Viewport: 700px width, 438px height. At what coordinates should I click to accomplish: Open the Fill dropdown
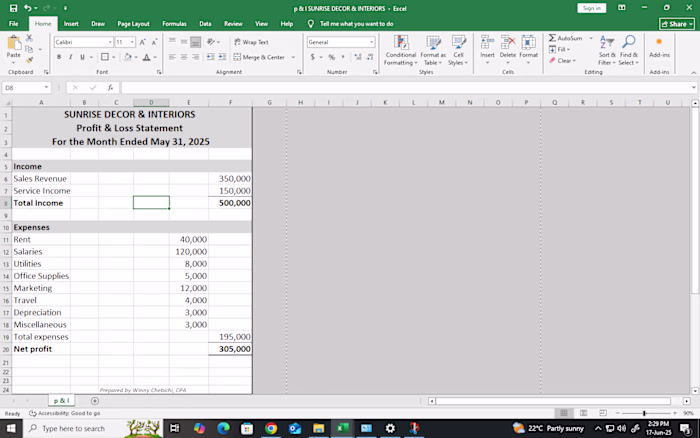[x=559, y=49]
